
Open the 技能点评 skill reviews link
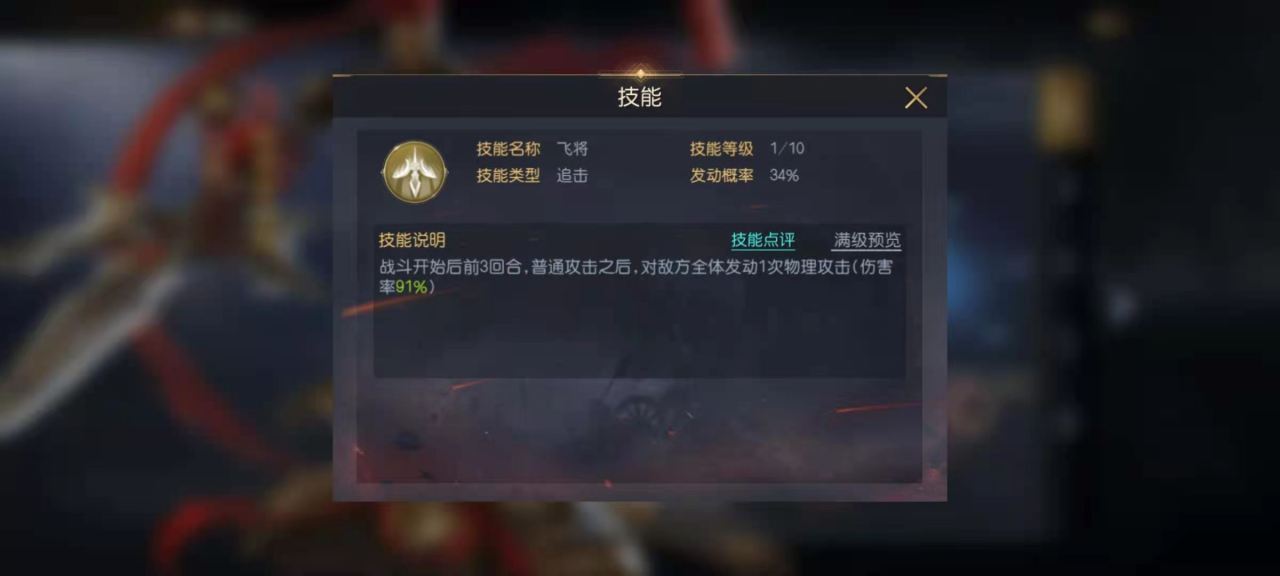(763, 240)
